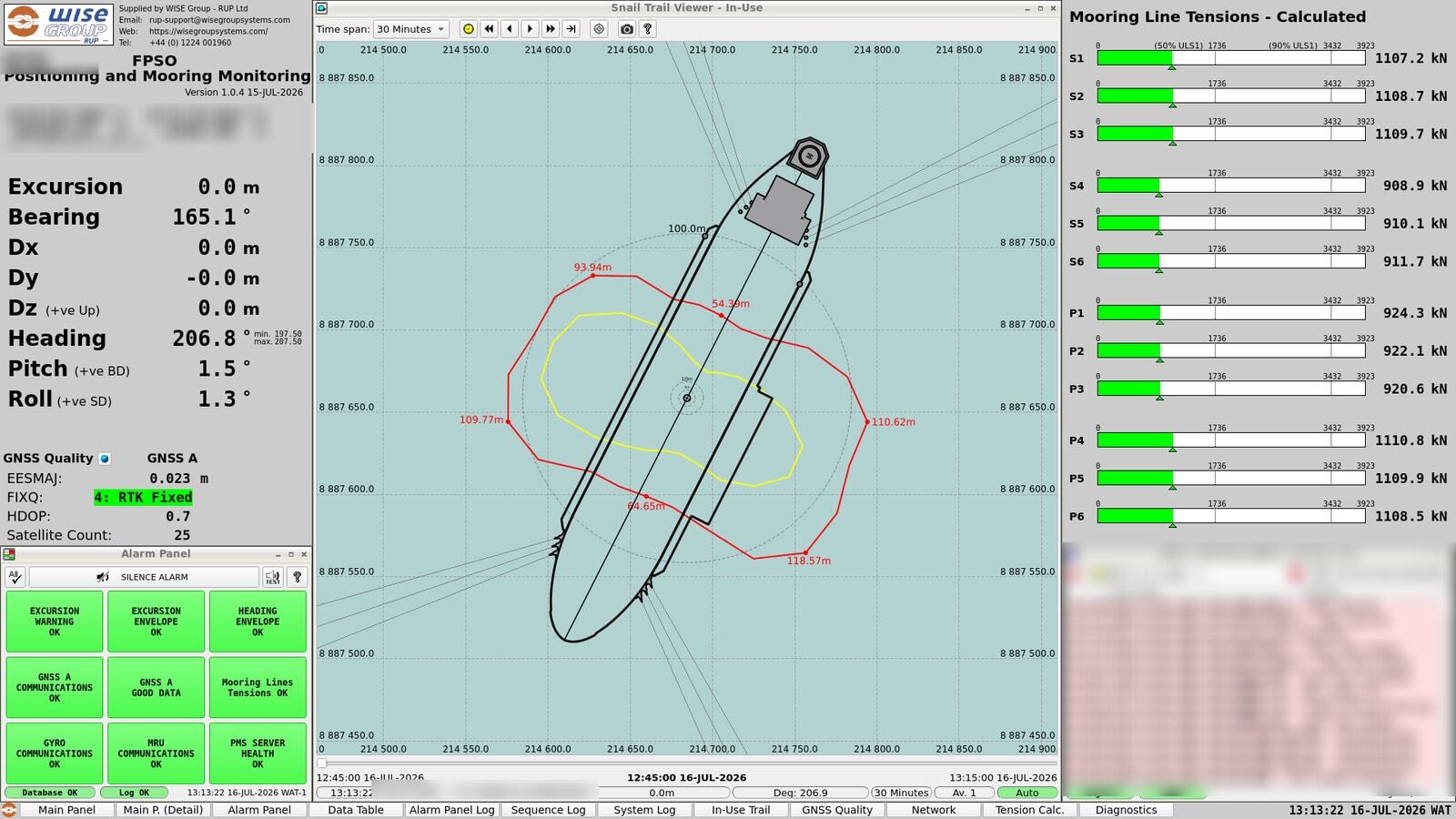This screenshot has height=819, width=1456.
Task: Click the wisegroupsystems.com web address
Action: [208, 31]
